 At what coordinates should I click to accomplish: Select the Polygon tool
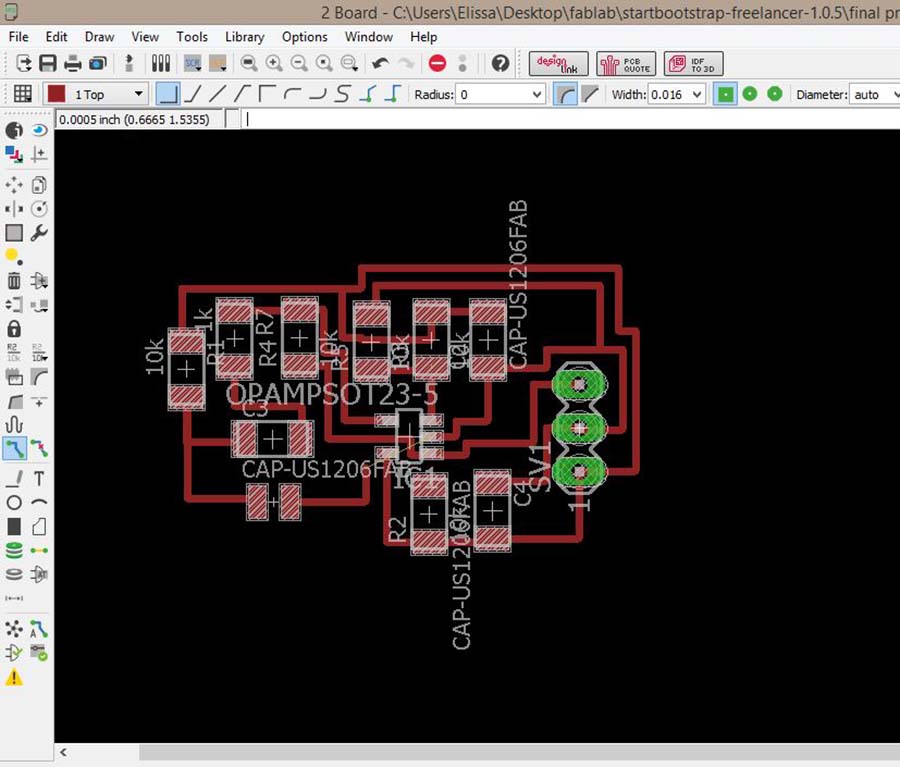[x=39, y=526]
